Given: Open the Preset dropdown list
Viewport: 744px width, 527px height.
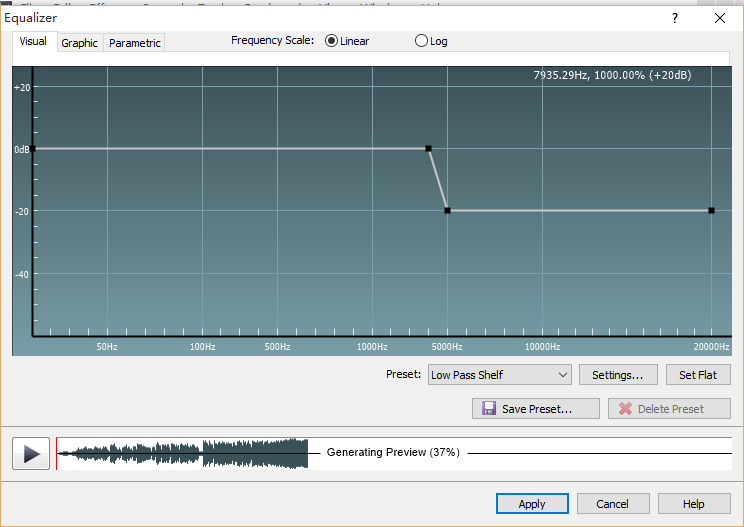Looking at the screenshot, I should pos(498,375).
